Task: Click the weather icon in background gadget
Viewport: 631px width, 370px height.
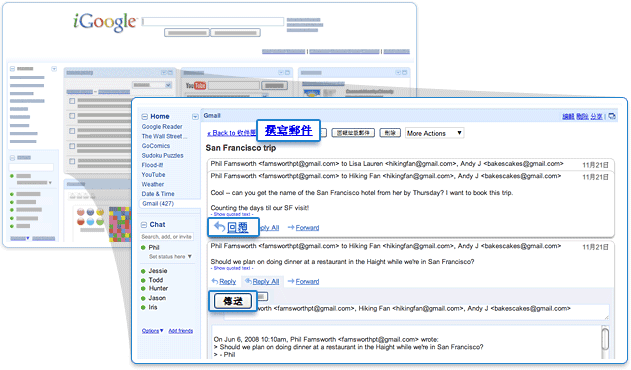Action: [x=311, y=93]
